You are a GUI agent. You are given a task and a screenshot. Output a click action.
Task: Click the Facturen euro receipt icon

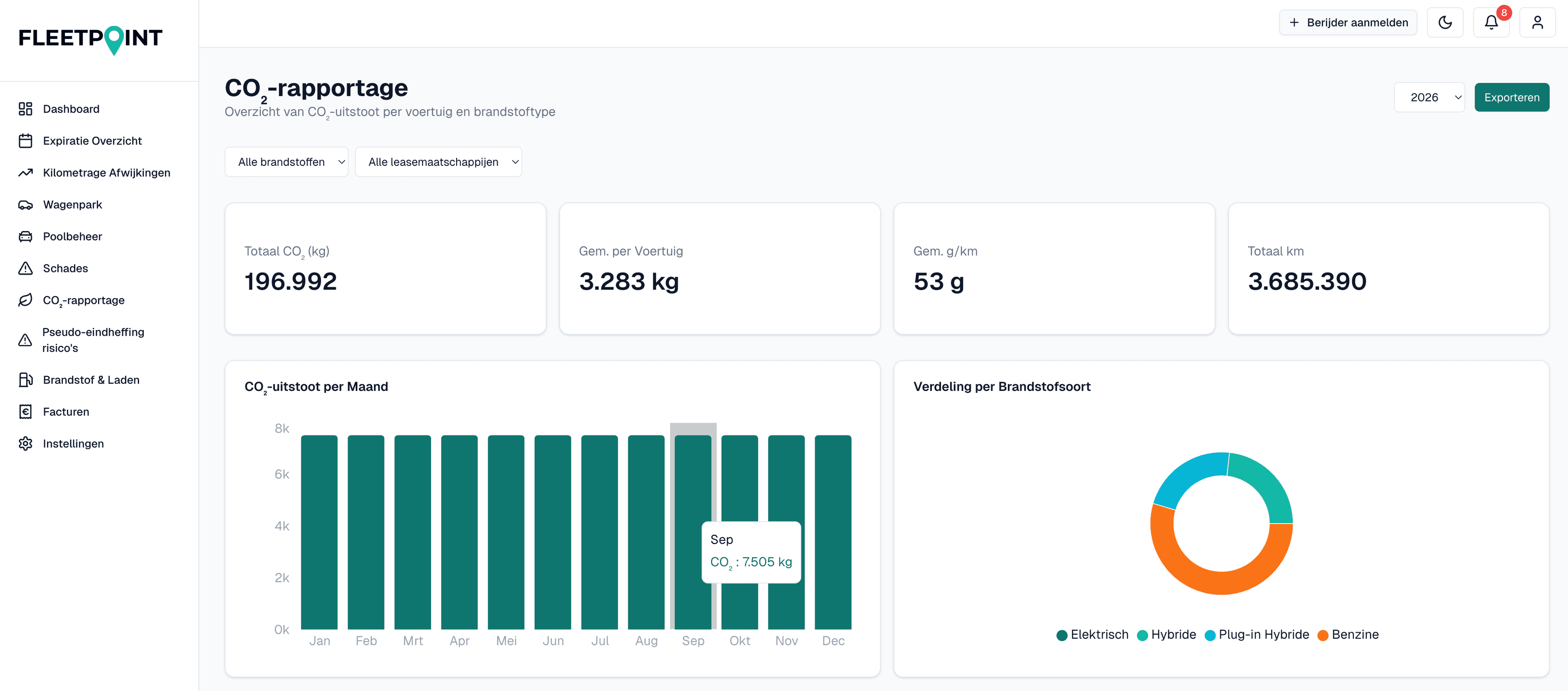(25, 412)
